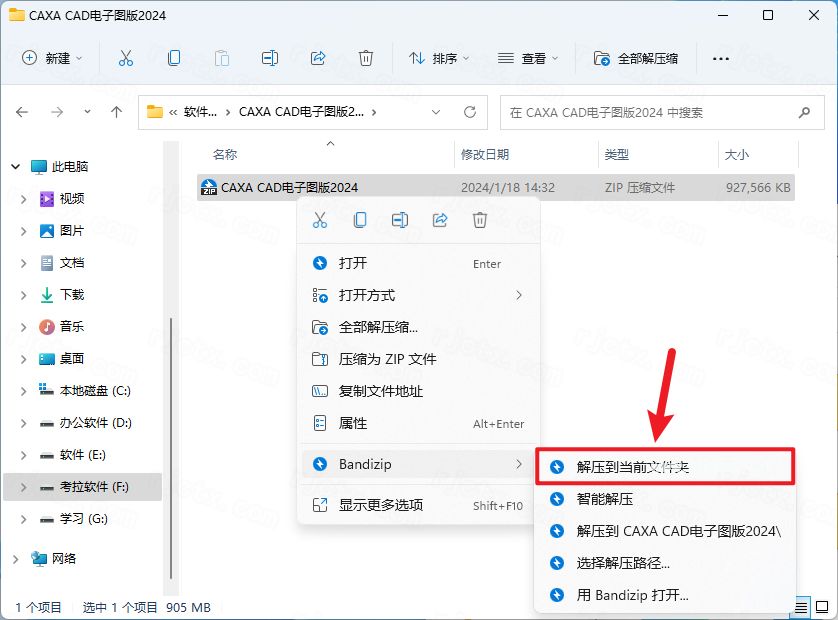This screenshot has height=620, width=838.
Task: Click the Share icon in the context menu
Action: 440,219
